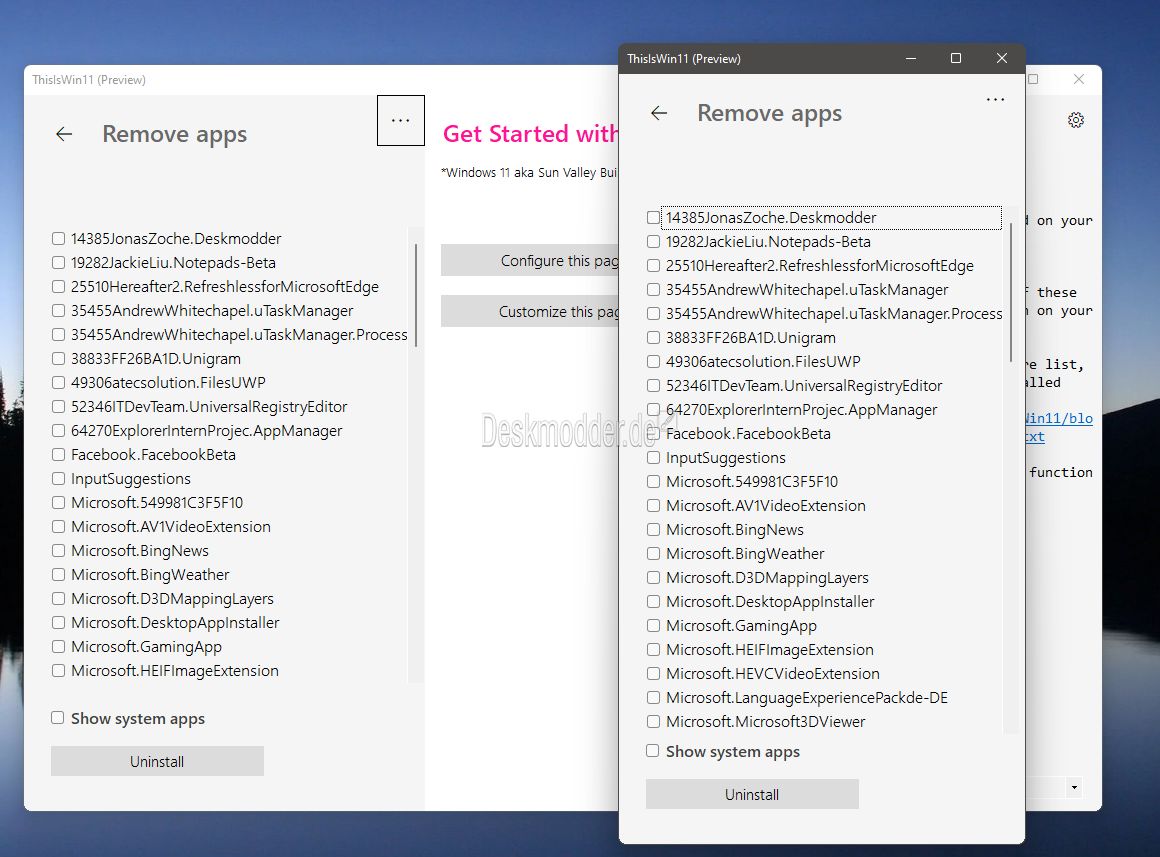Select Microsoft.D3DMappingLayers in the front window
Screen dimensions: 1160x857
point(653,577)
